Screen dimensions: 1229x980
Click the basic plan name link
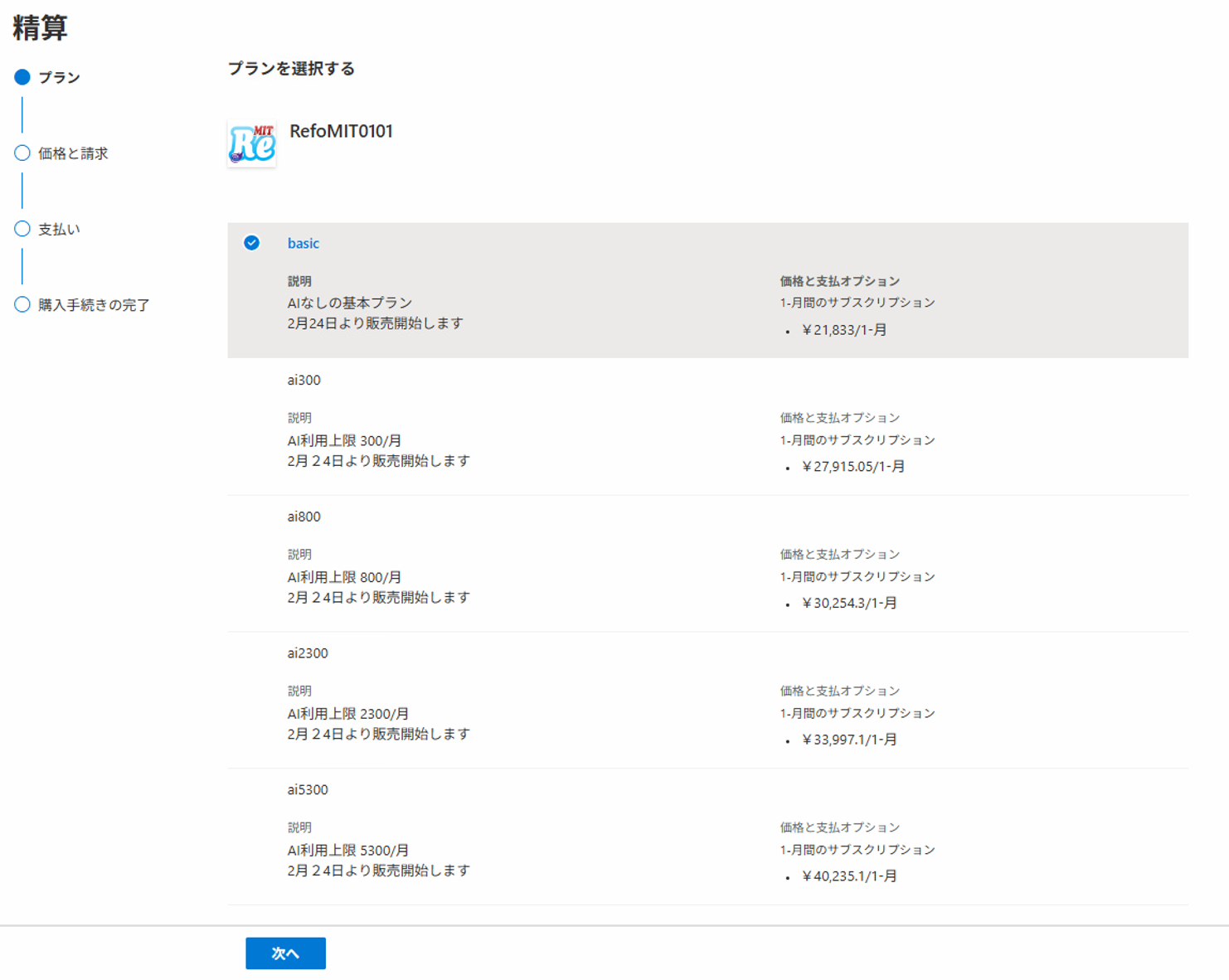point(303,243)
